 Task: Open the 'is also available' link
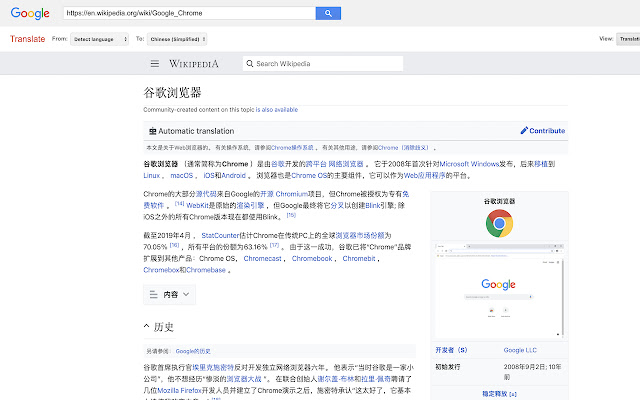coord(277,109)
